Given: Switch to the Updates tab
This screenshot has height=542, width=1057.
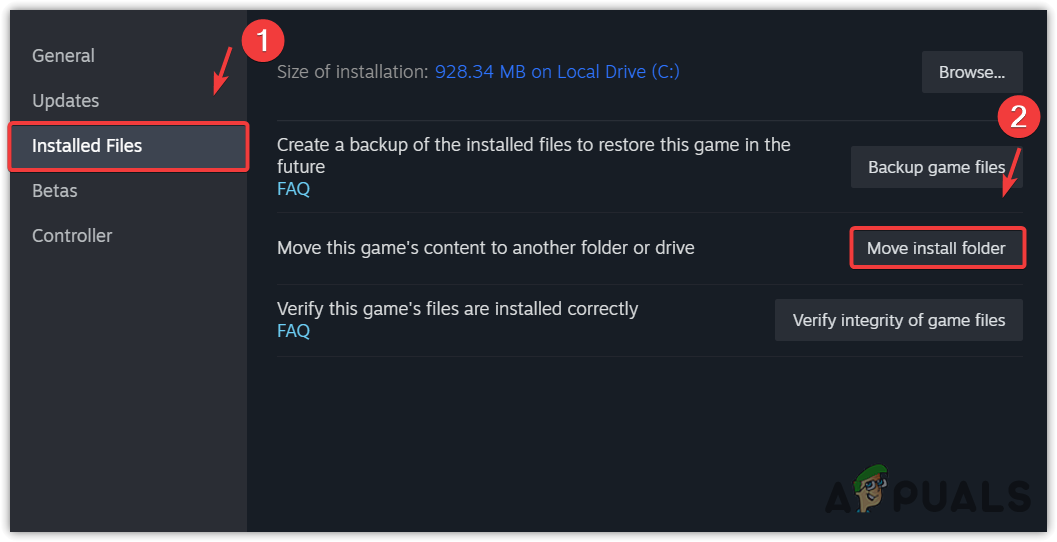Looking at the screenshot, I should (x=66, y=101).
